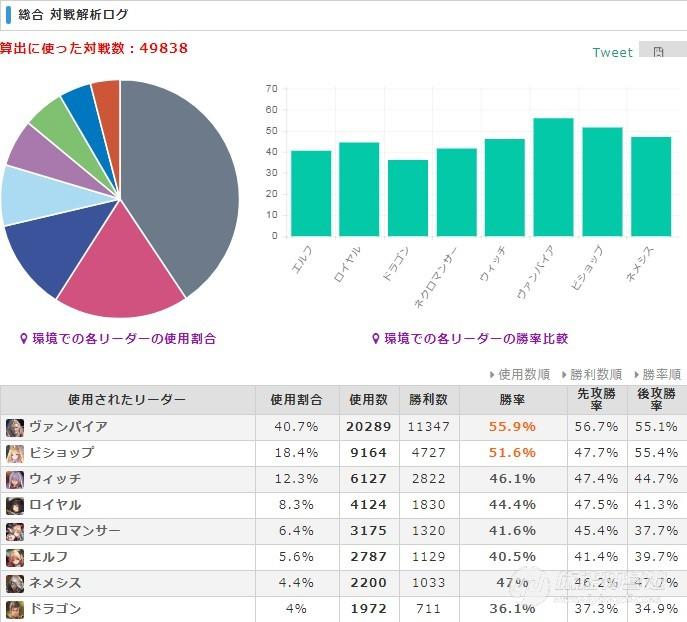Click the 先攻勝率 column header
The height and width of the screenshot is (622, 687).
pyautogui.click(x=596, y=399)
